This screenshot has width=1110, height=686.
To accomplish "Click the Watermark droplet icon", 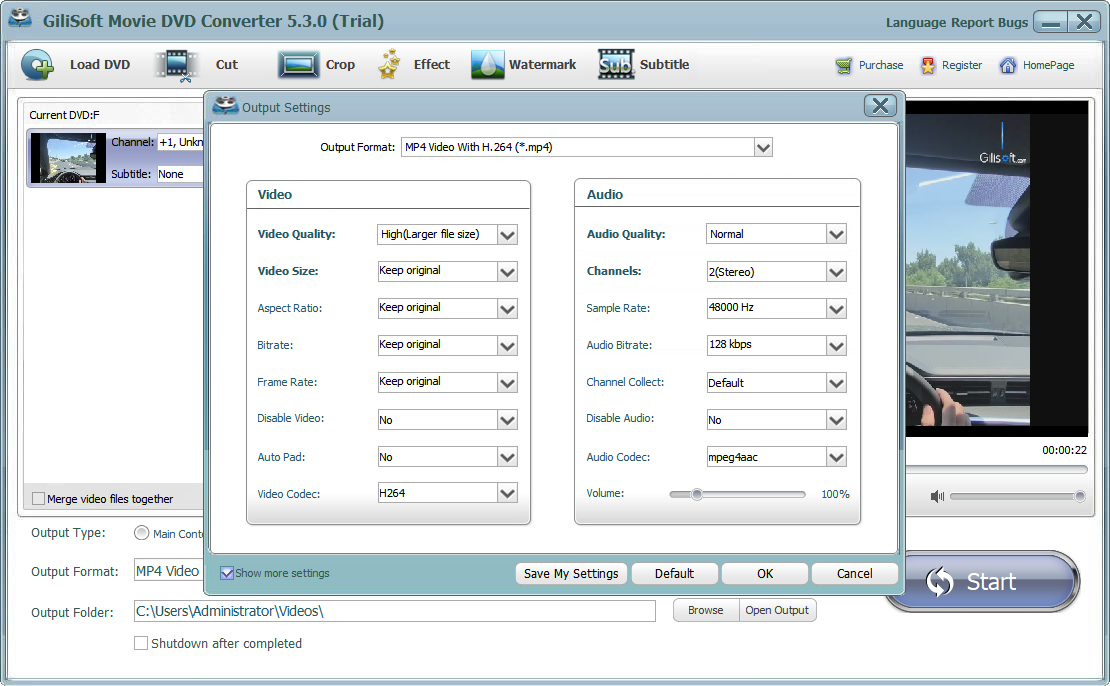I will point(487,64).
